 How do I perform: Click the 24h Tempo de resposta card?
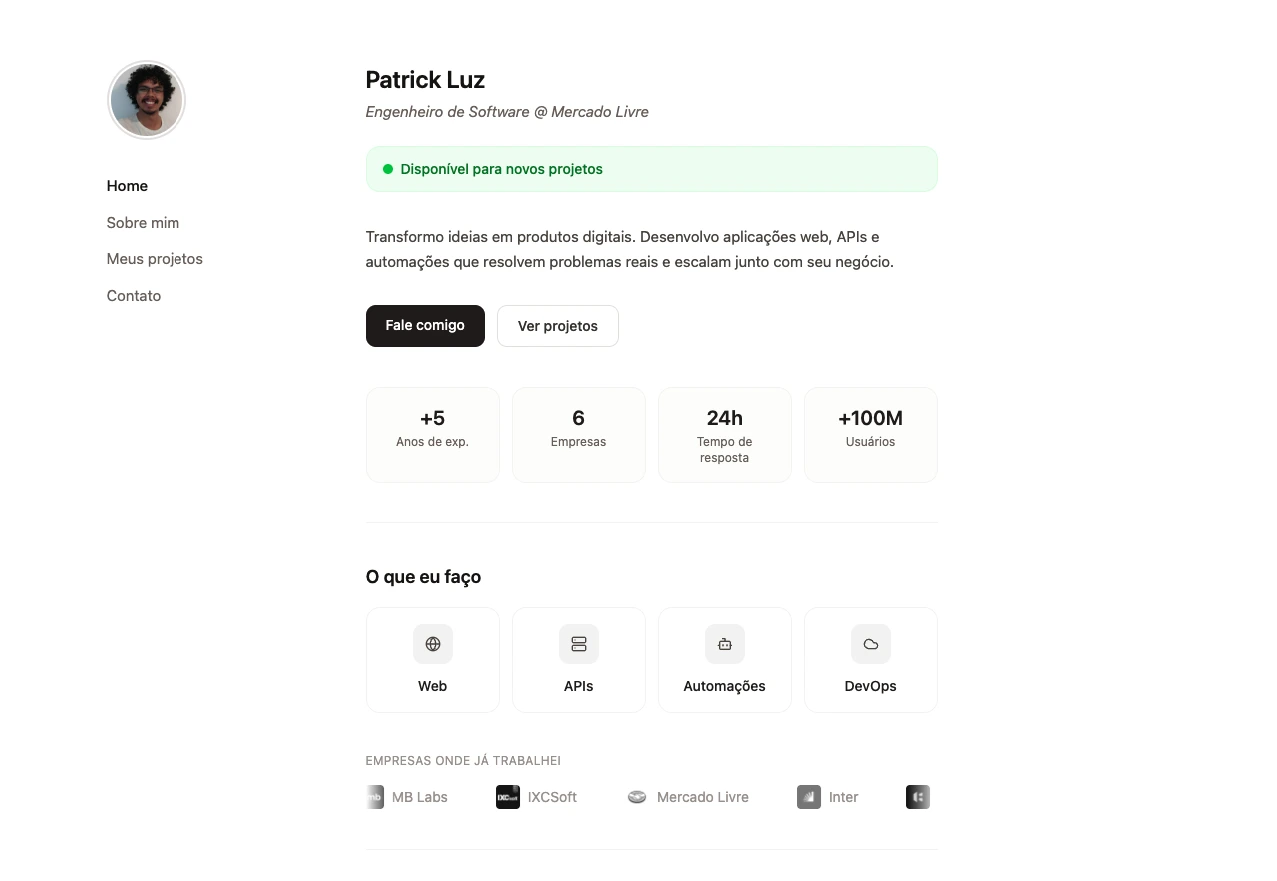724,434
